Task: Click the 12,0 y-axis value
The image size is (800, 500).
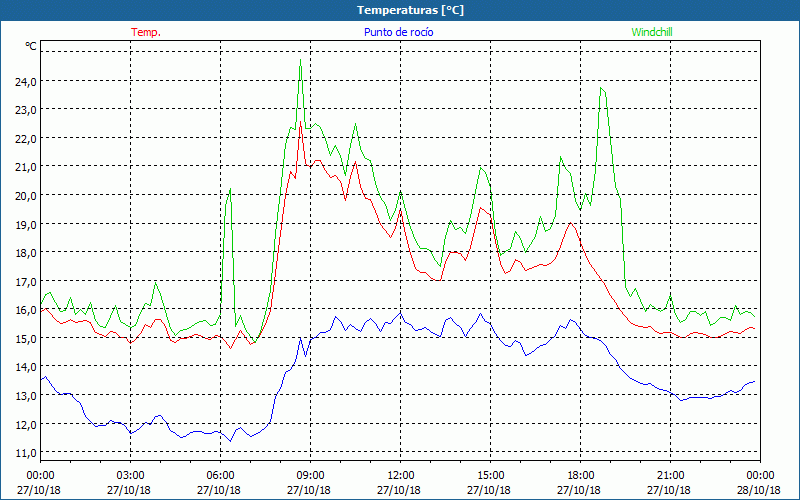Action: (x=26, y=424)
